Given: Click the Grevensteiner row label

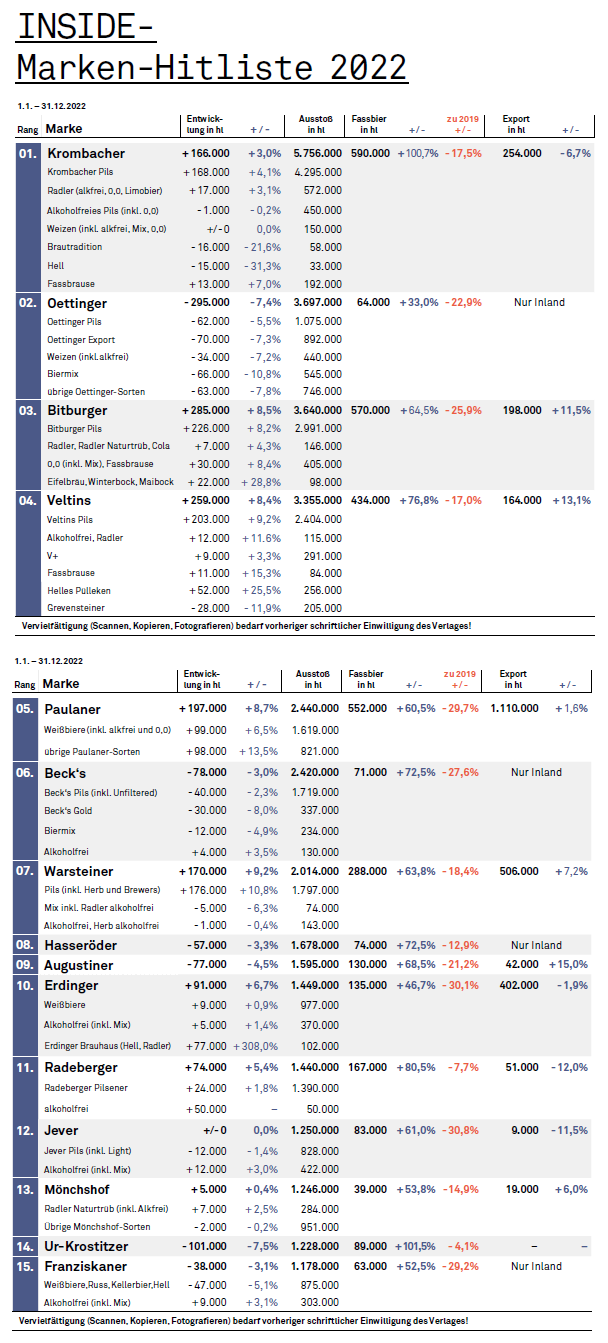Looking at the screenshot, I should 76,609.
